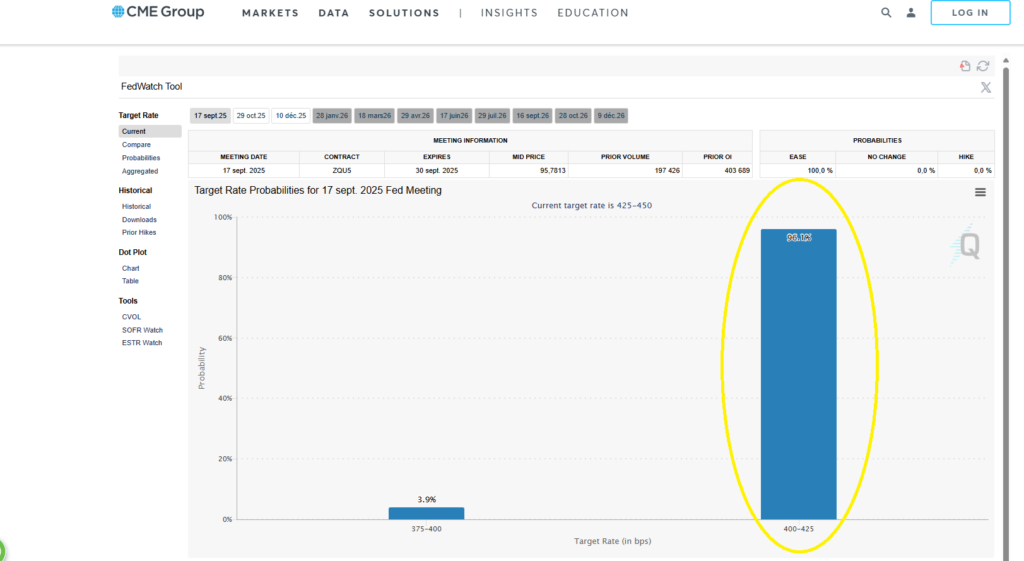The width and height of the screenshot is (1024, 561).
Task: Click the FedWatch refresh icon
Action: tap(983, 66)
